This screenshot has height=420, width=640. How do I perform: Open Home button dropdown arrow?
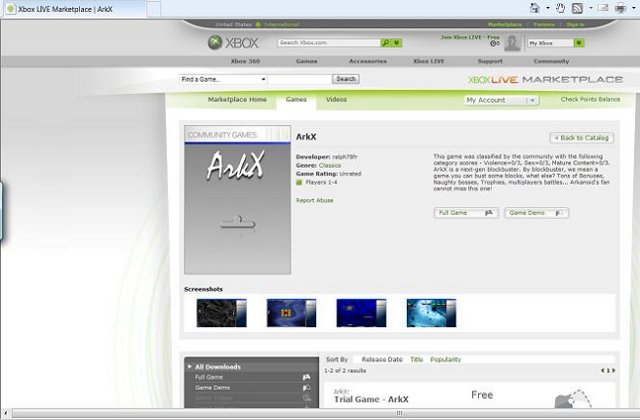(x=548, y=8)
